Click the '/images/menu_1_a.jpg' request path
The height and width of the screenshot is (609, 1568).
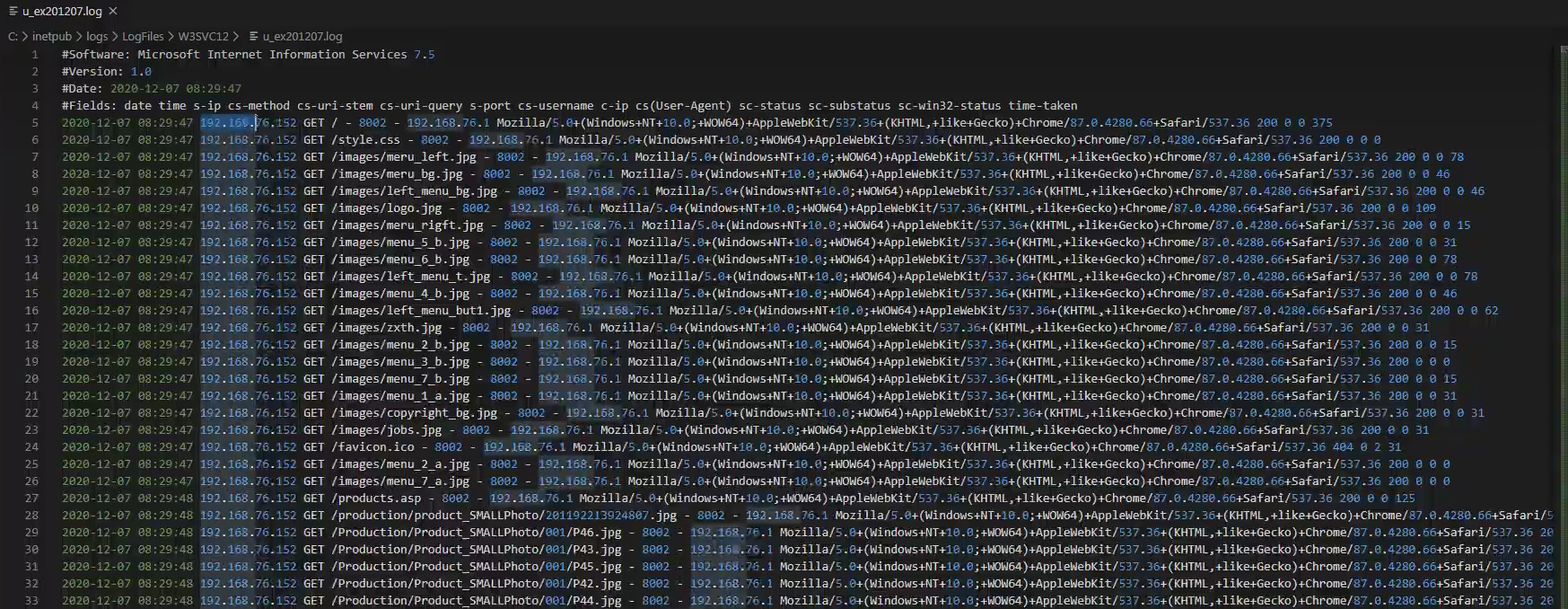400,396
